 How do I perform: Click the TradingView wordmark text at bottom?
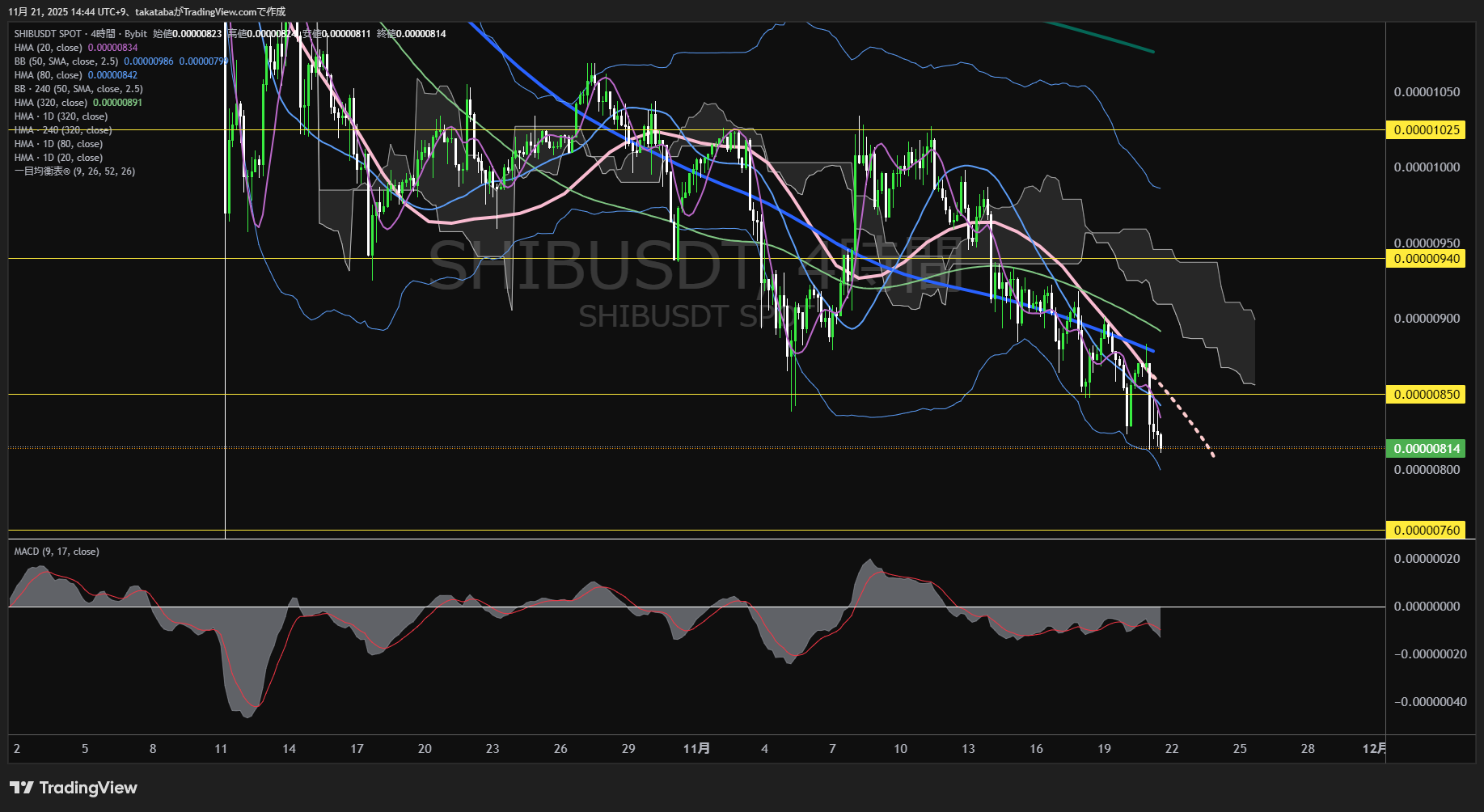[88, 788]
